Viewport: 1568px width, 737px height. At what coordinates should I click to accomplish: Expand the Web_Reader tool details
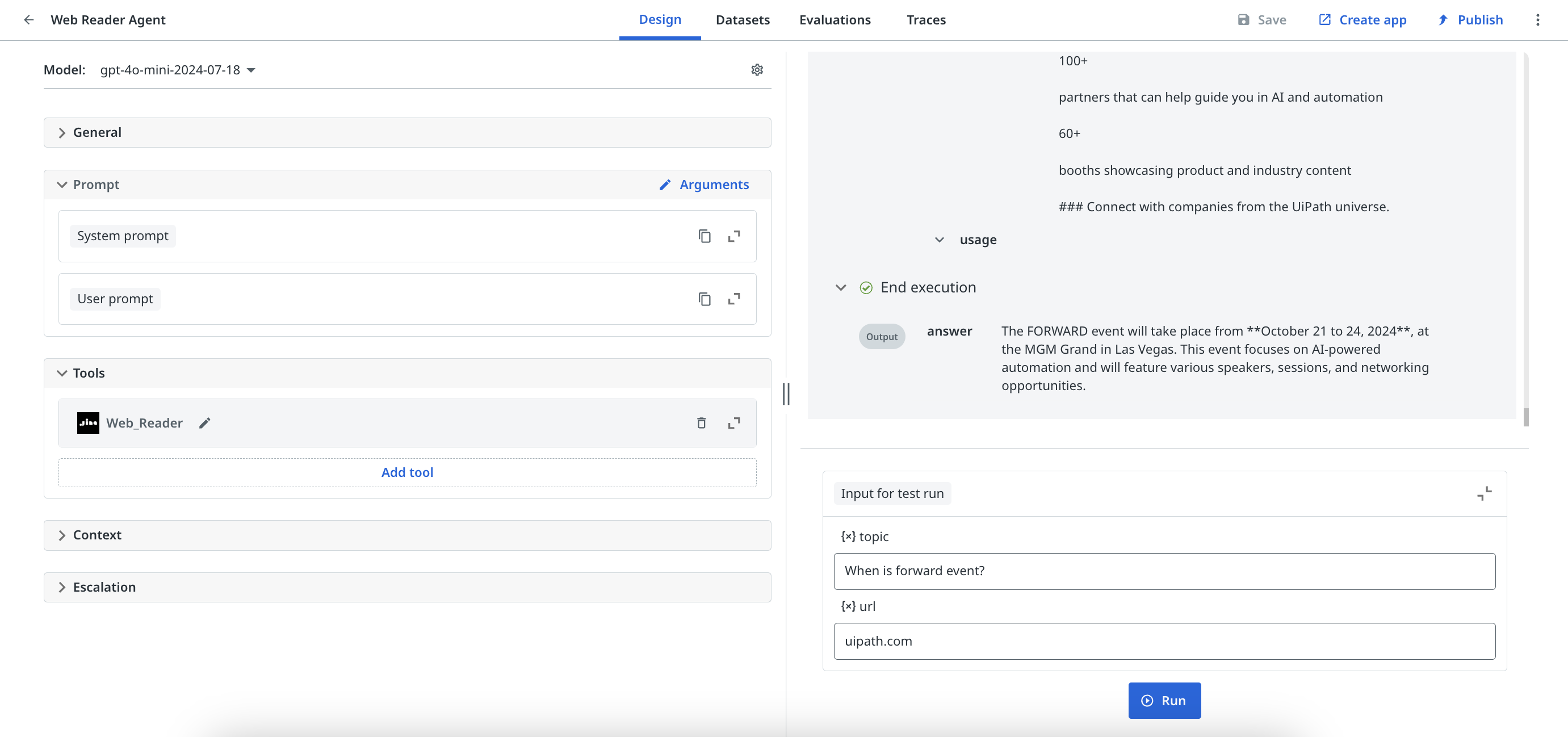click(x=734, y=423)
